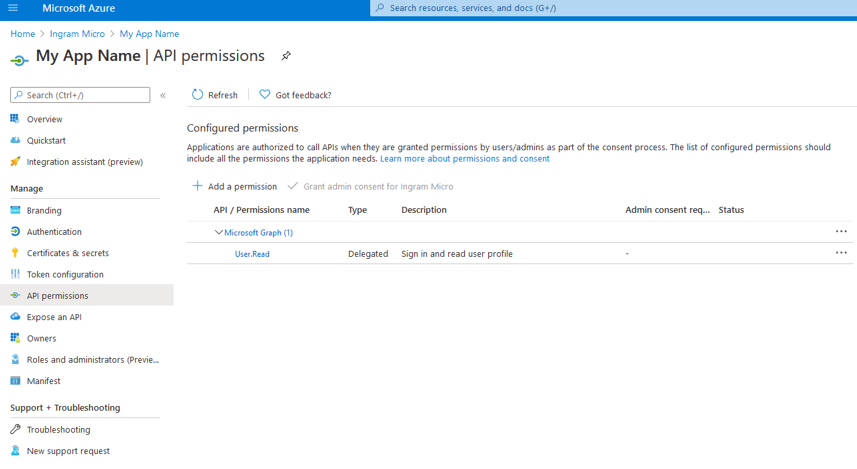Select 'Sign in and read user profile' description
857x469 pixels.
[457, 254]
